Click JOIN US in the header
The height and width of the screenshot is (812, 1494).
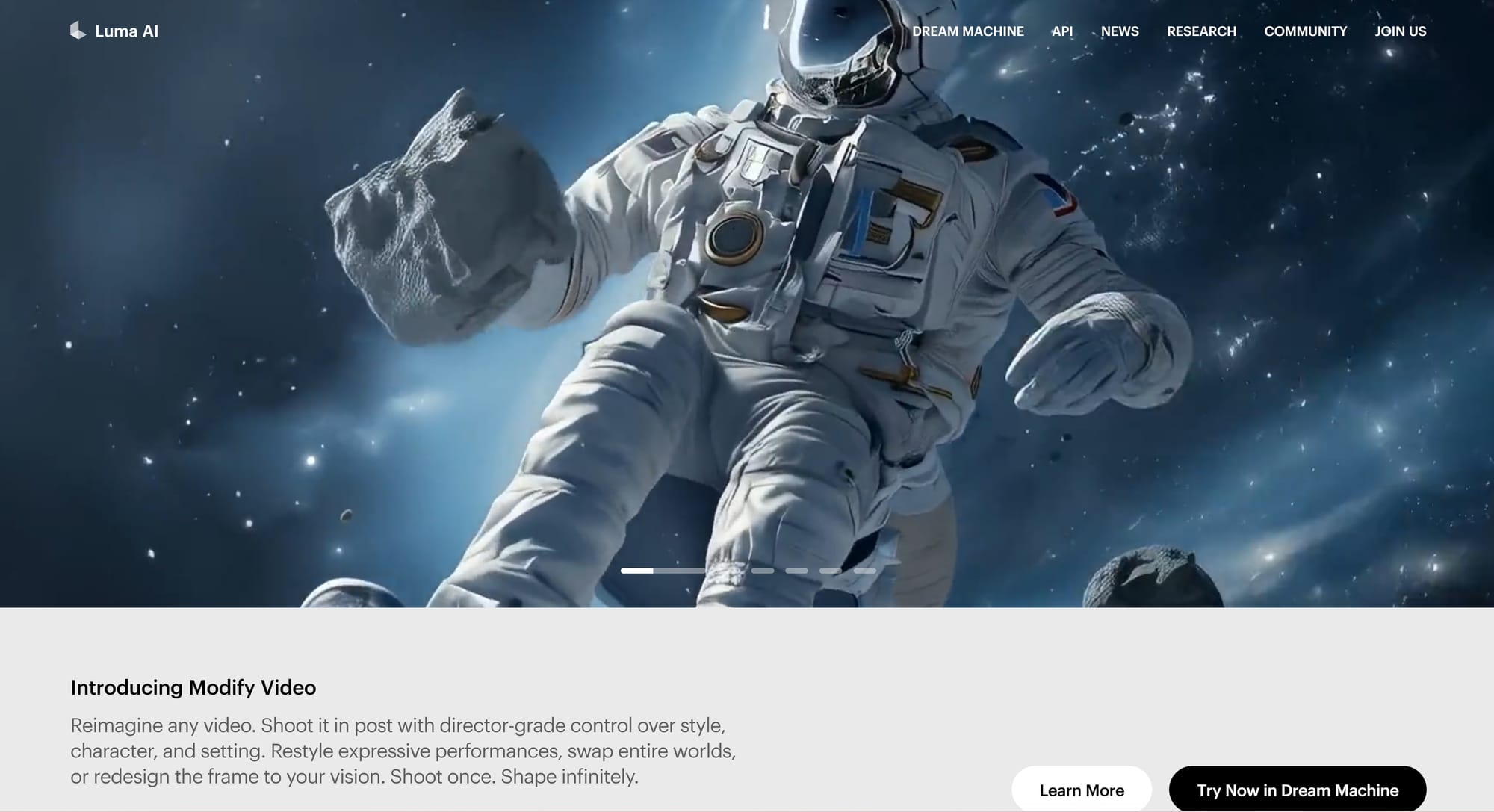[1400, 31]
